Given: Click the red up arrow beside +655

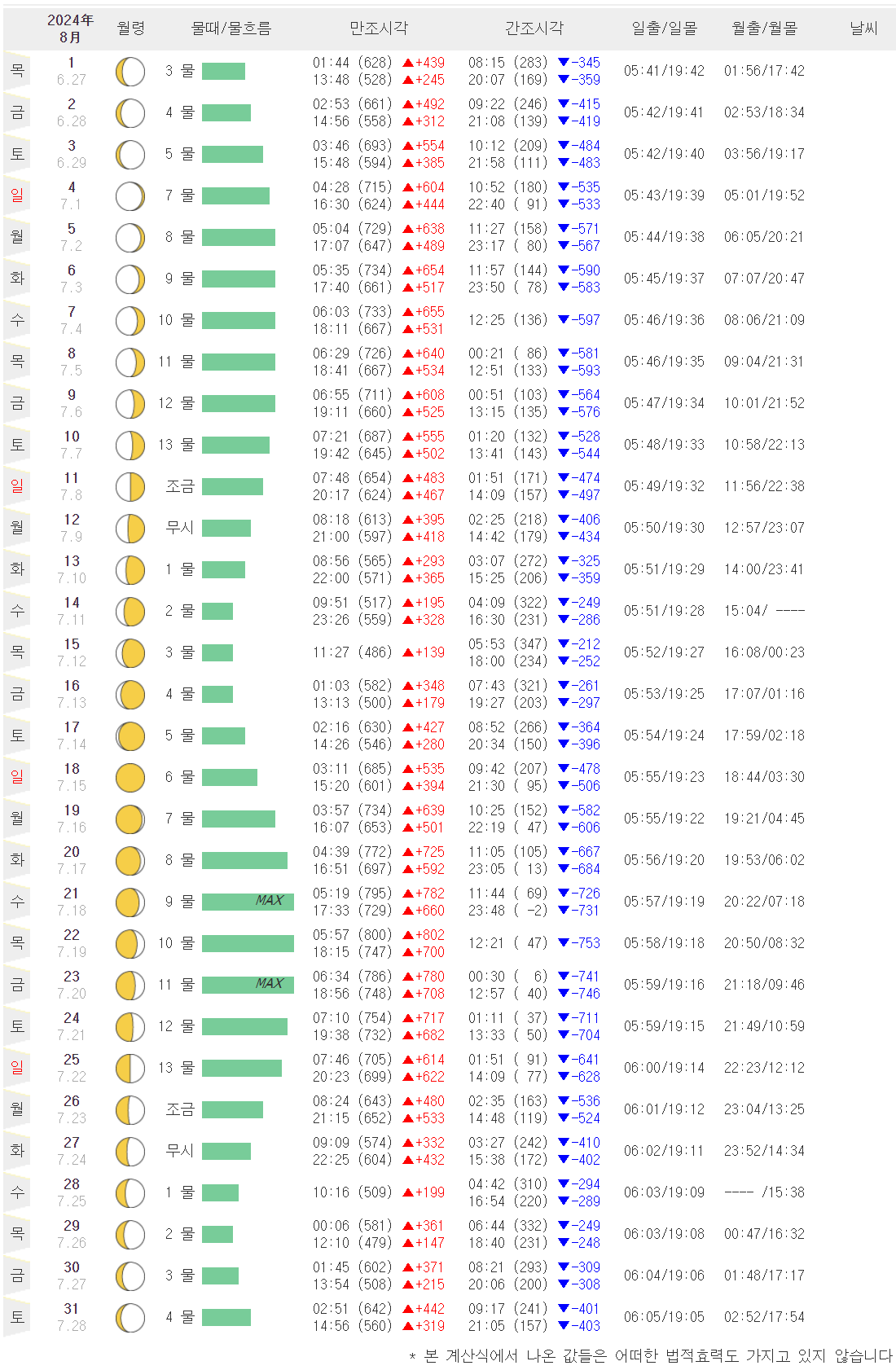Looking at the screenshot, I should (x=408, y=312).
